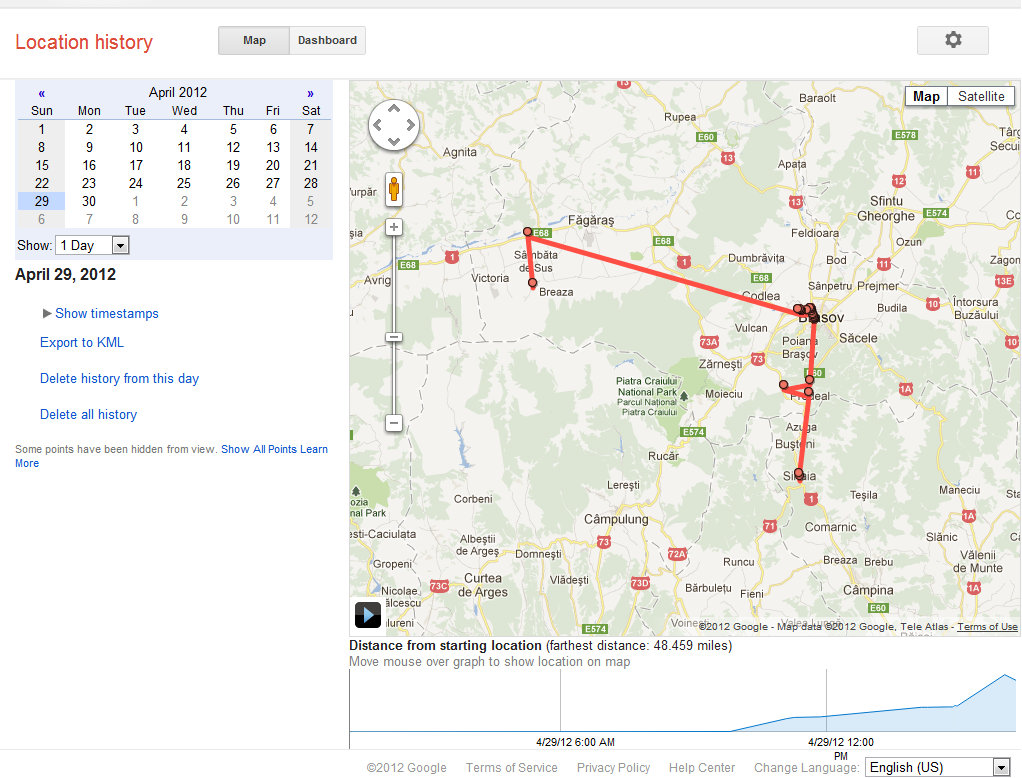Image resolution: width=1022 pixels, height=778 pixels.
Task: Click the location point at Sinaia
Action: [798, 473]
